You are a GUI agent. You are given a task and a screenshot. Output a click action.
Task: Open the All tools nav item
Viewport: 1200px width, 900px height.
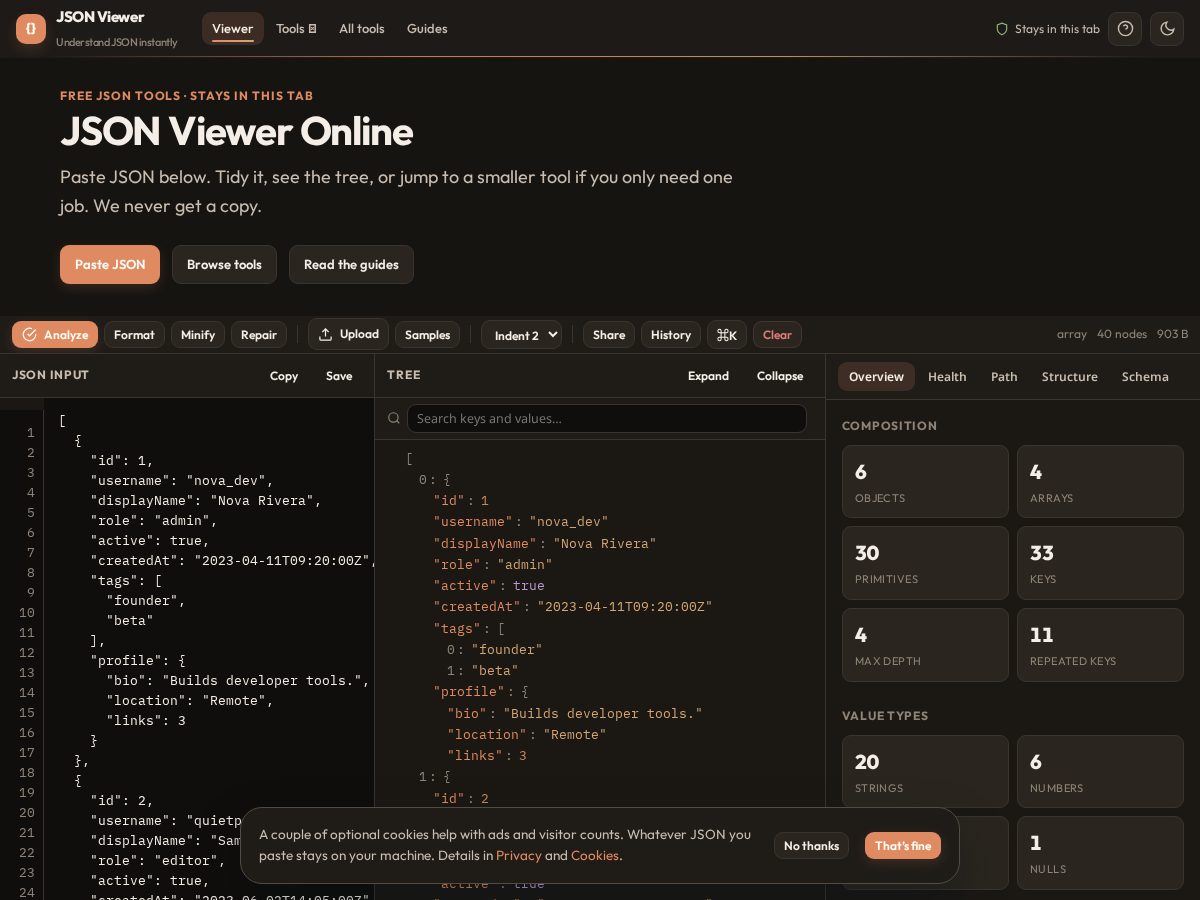362,29
